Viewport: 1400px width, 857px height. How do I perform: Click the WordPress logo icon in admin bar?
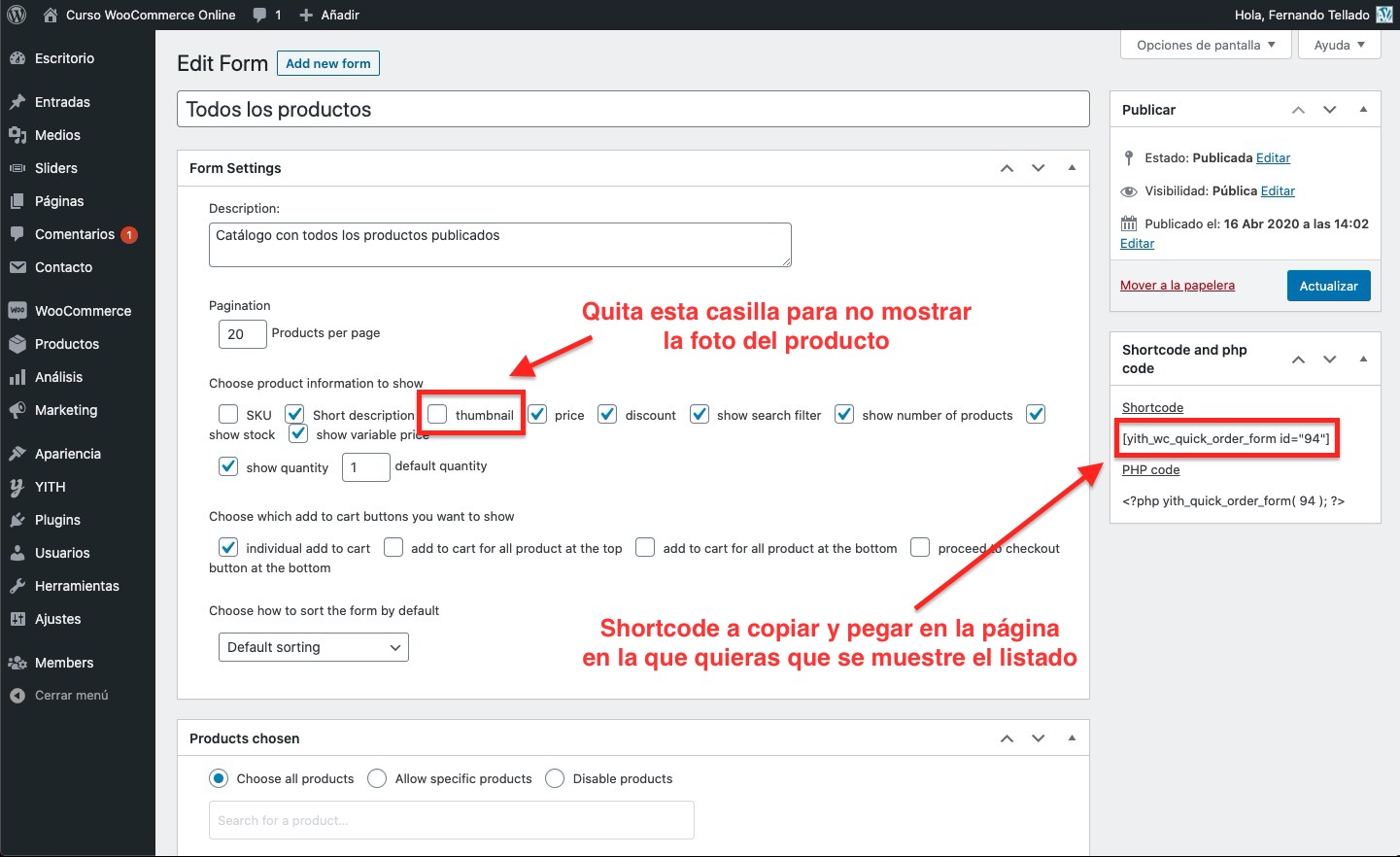(17, 15)
